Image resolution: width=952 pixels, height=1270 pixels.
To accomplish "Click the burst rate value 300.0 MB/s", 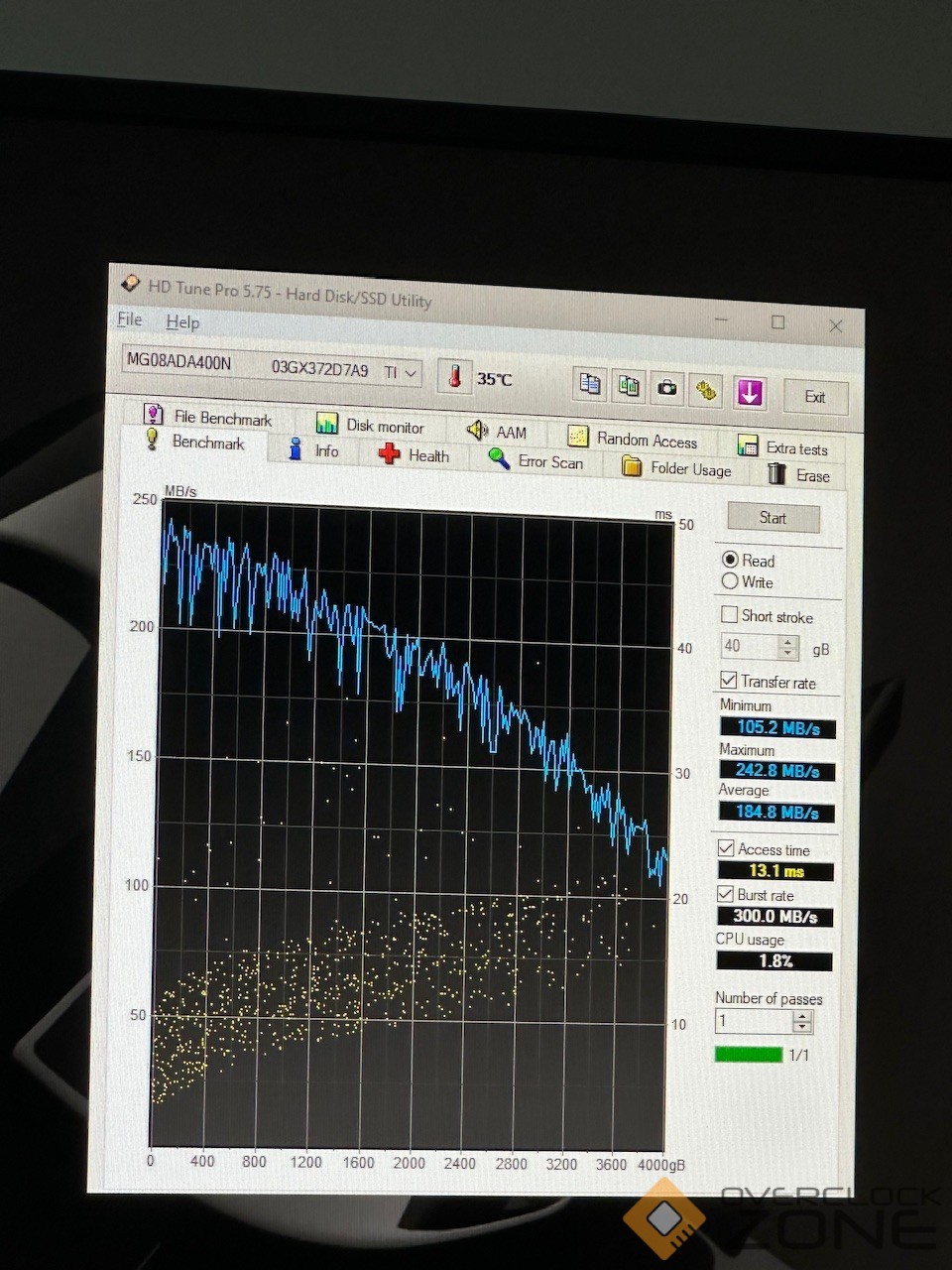I will click(774, 916).
